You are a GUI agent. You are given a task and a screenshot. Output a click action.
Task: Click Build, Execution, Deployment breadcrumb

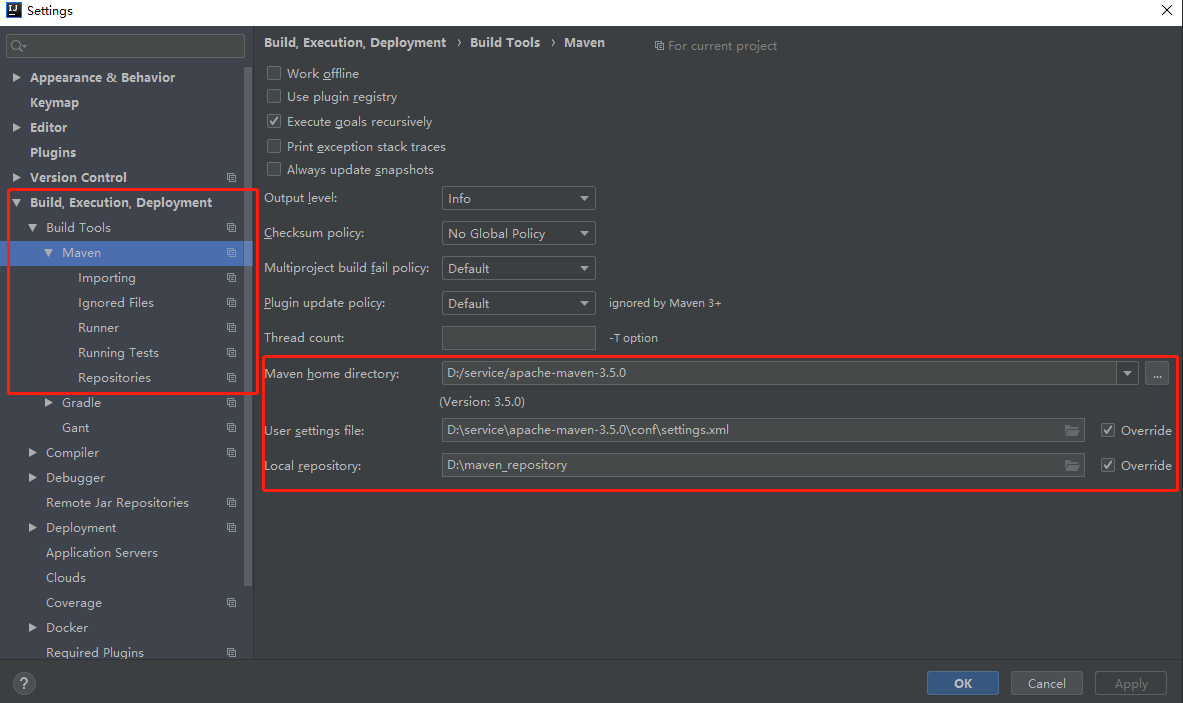click(x=355, y=42)
